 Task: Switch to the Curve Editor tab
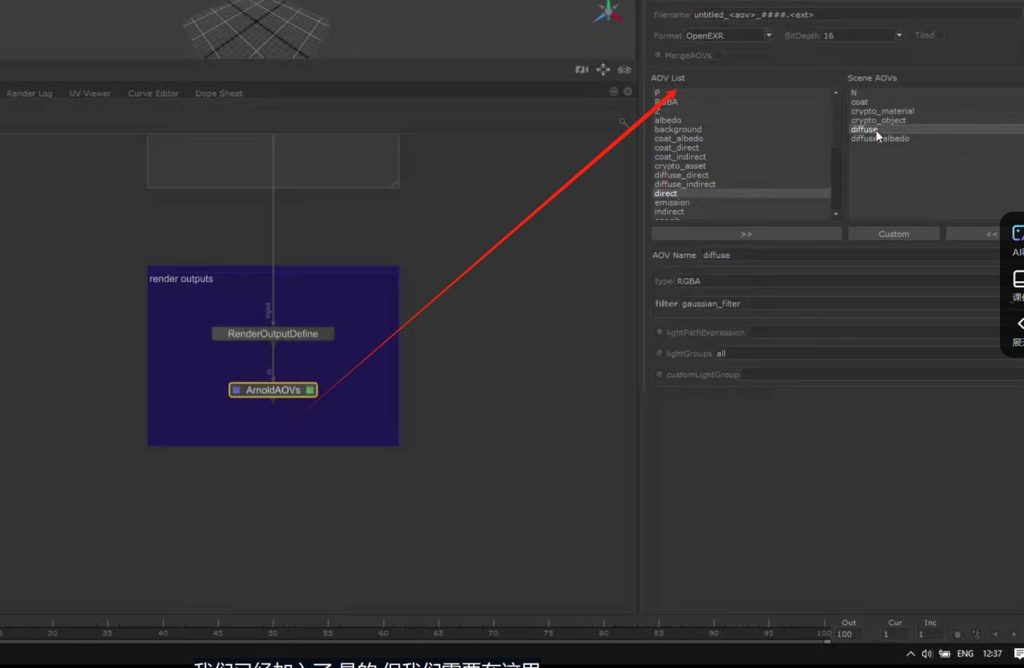(153, 94)
